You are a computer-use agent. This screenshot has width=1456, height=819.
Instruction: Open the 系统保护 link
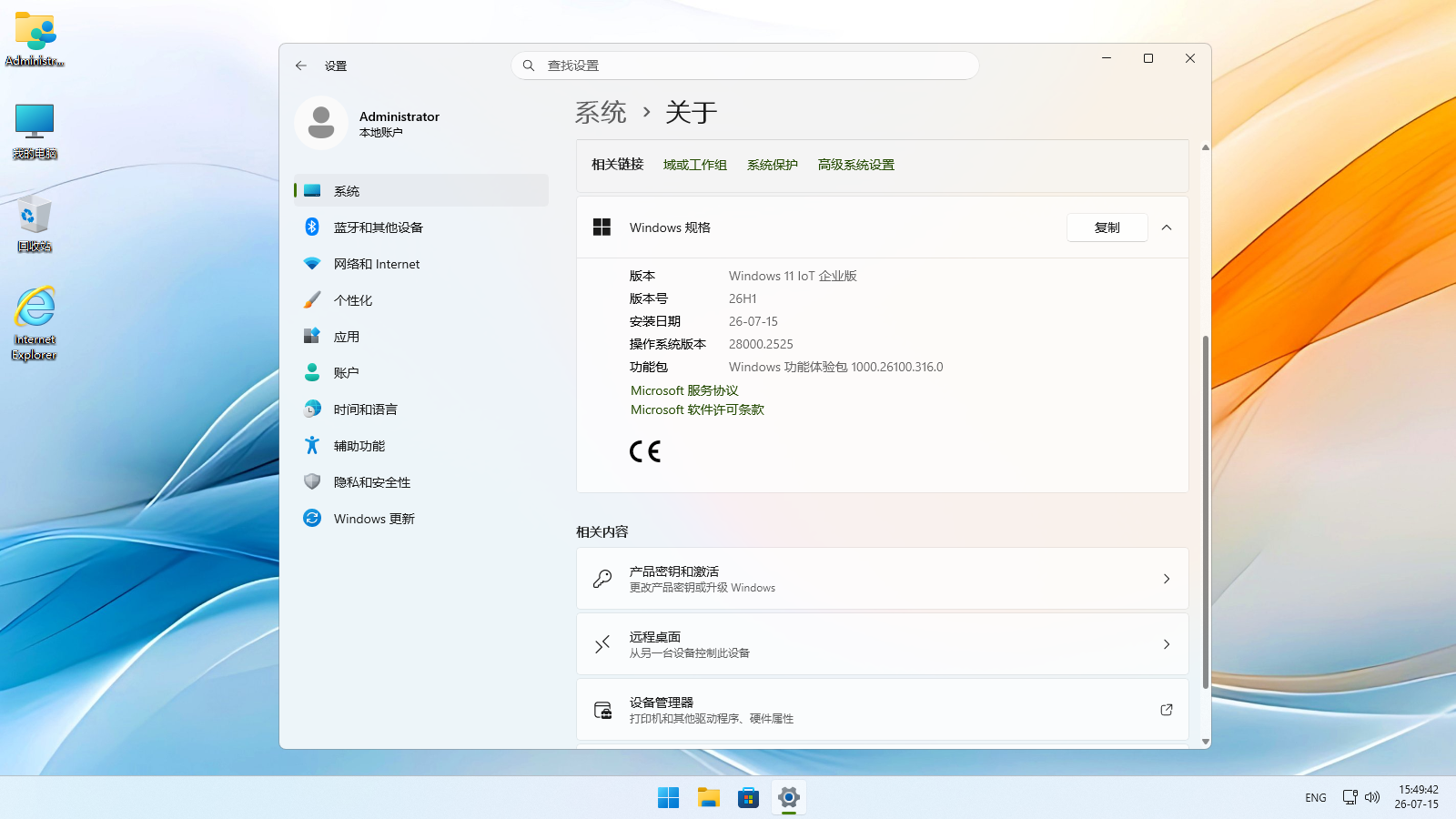(773, 165)
